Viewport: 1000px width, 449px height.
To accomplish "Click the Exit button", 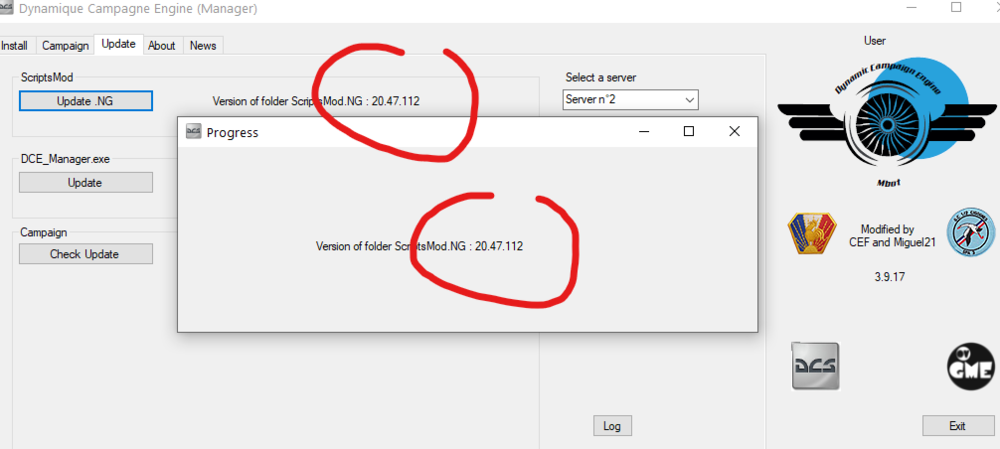I will click(958, 426).
